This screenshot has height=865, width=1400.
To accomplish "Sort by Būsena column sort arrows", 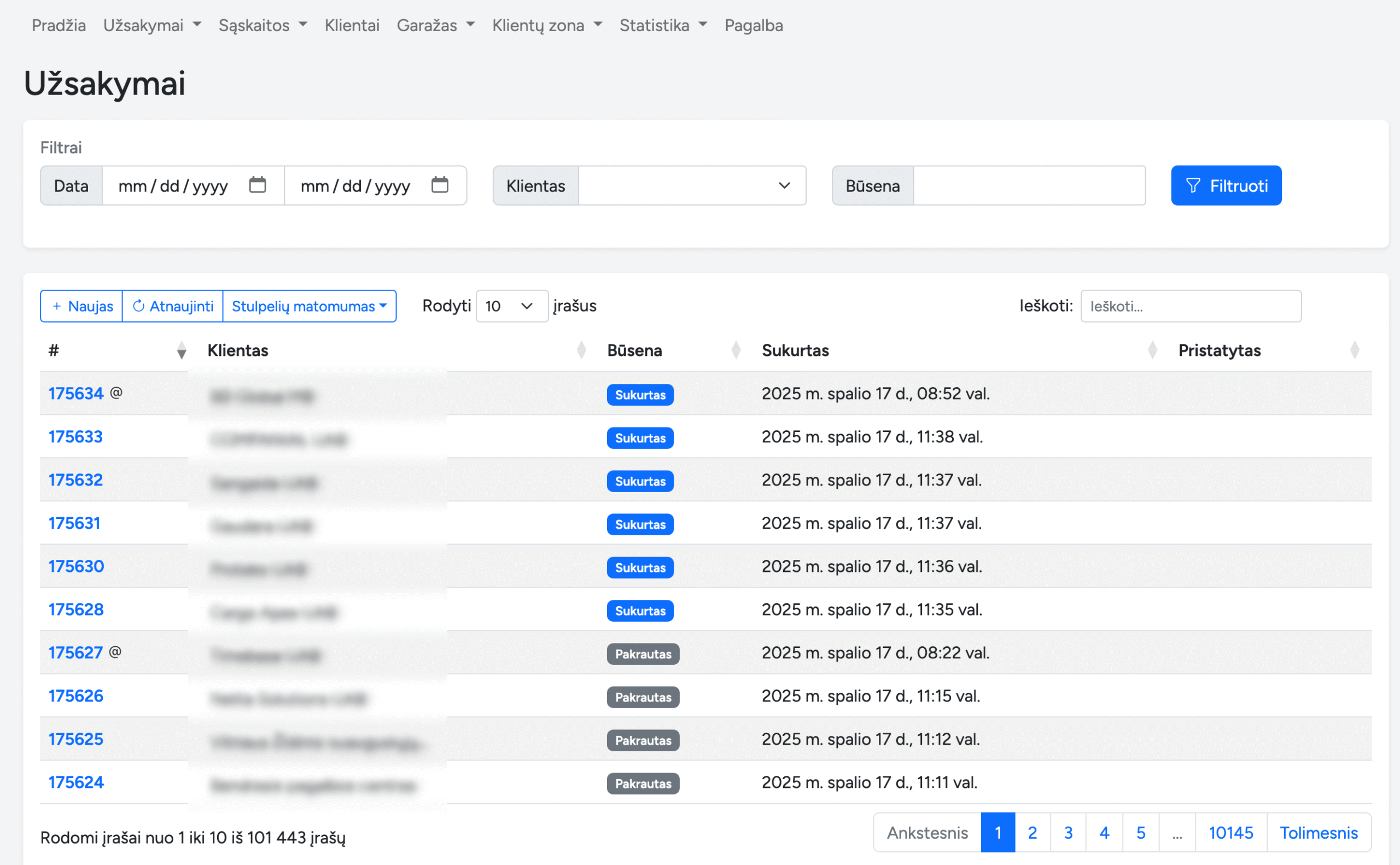I will (736, 350).
